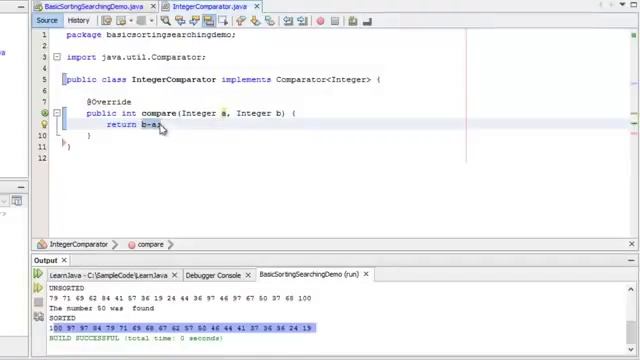Collapse the import fold on line 3
640x360 pixels.
point(57,57)
